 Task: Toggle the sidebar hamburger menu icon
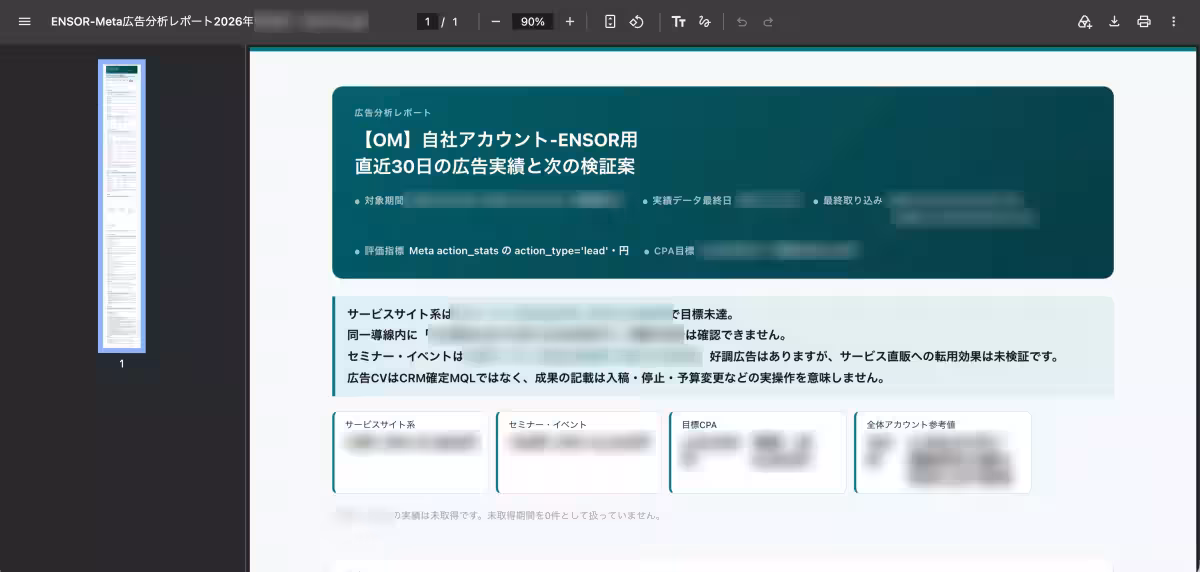25,21
